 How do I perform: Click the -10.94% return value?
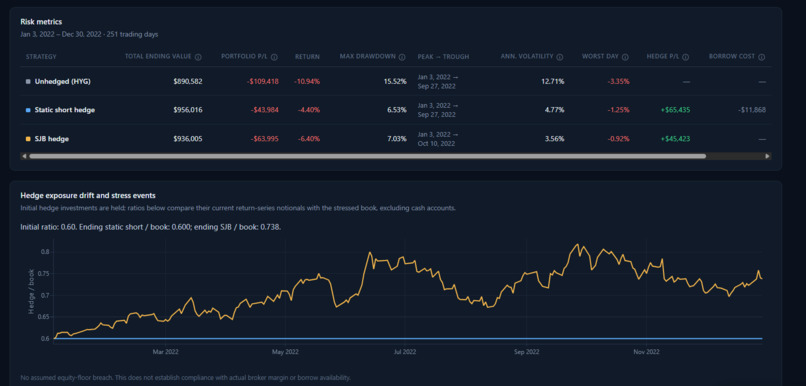coord(307,81)
